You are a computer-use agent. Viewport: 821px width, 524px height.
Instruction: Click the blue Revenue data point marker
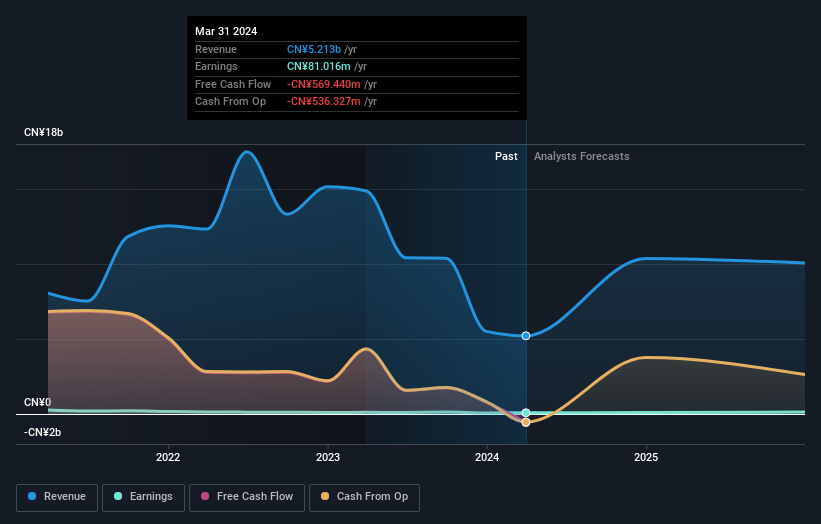click(526, 336)
